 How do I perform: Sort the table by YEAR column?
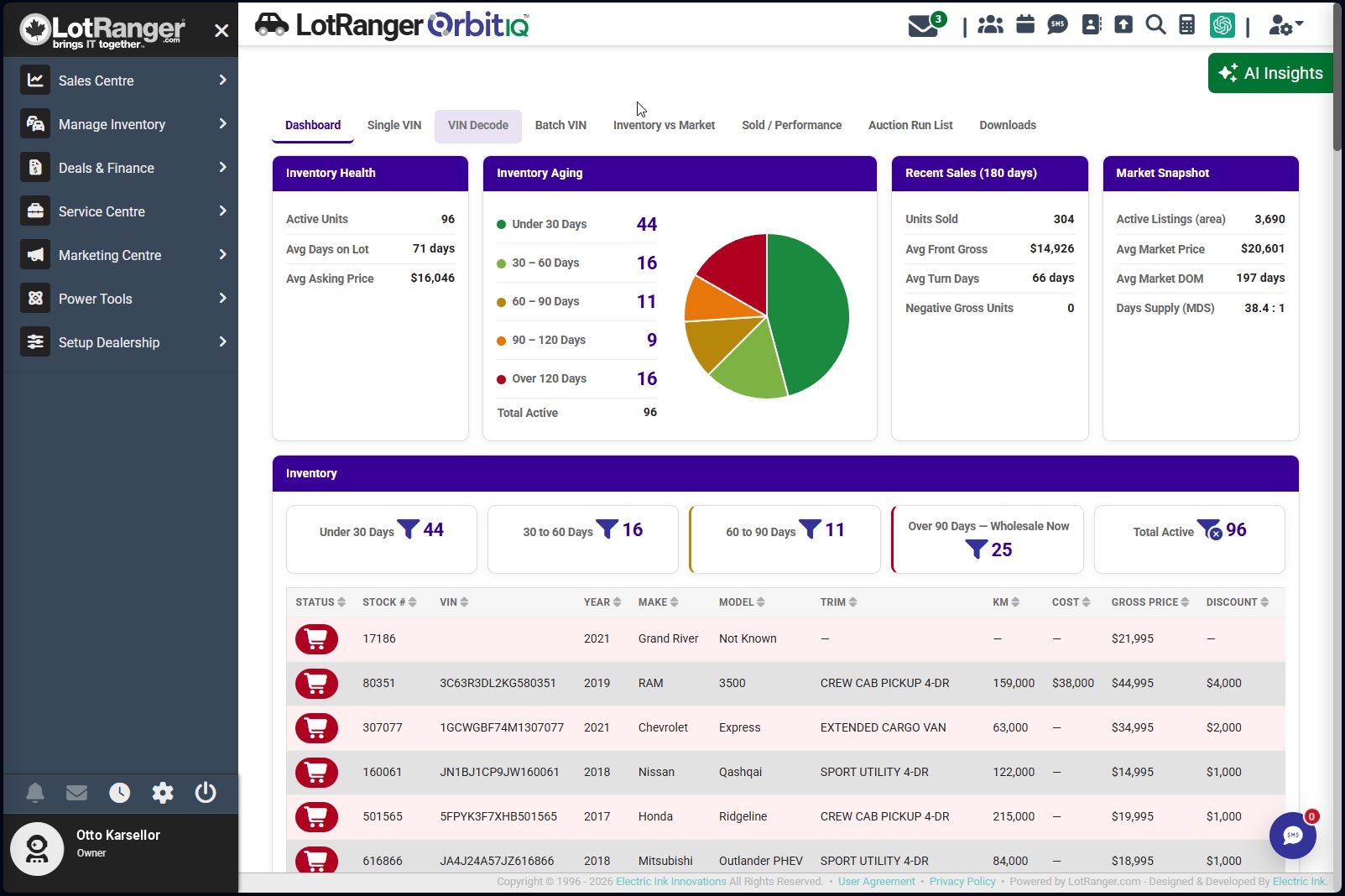[602, 602]
